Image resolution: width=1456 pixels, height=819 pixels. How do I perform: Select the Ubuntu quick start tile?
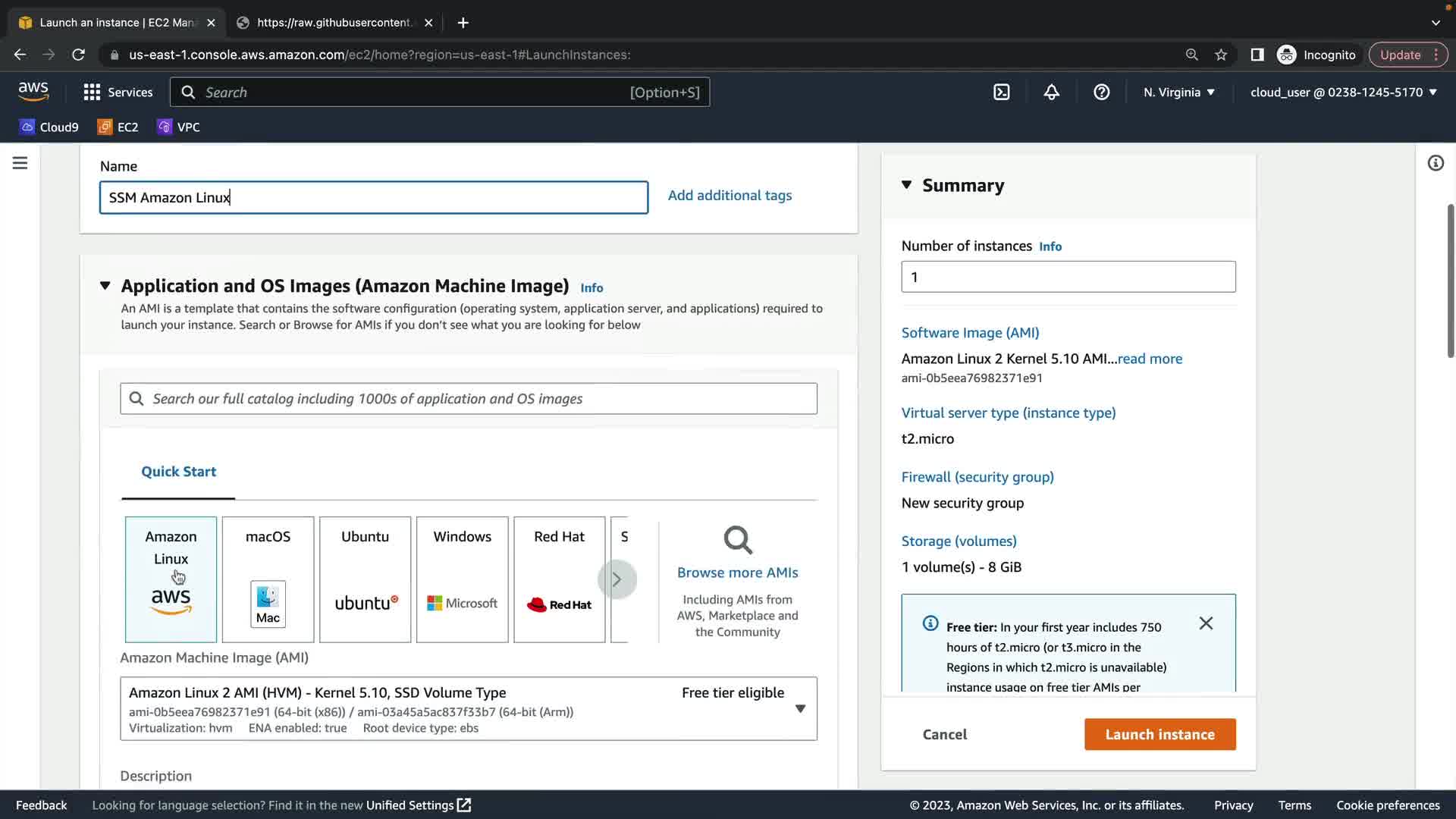(x=365, y=579)
